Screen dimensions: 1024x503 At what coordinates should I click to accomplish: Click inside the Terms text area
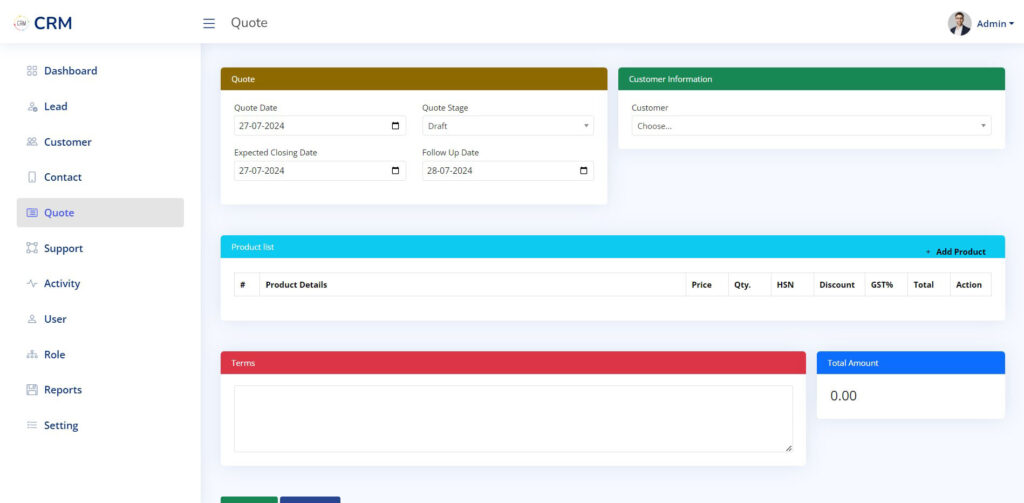point(513,419)
